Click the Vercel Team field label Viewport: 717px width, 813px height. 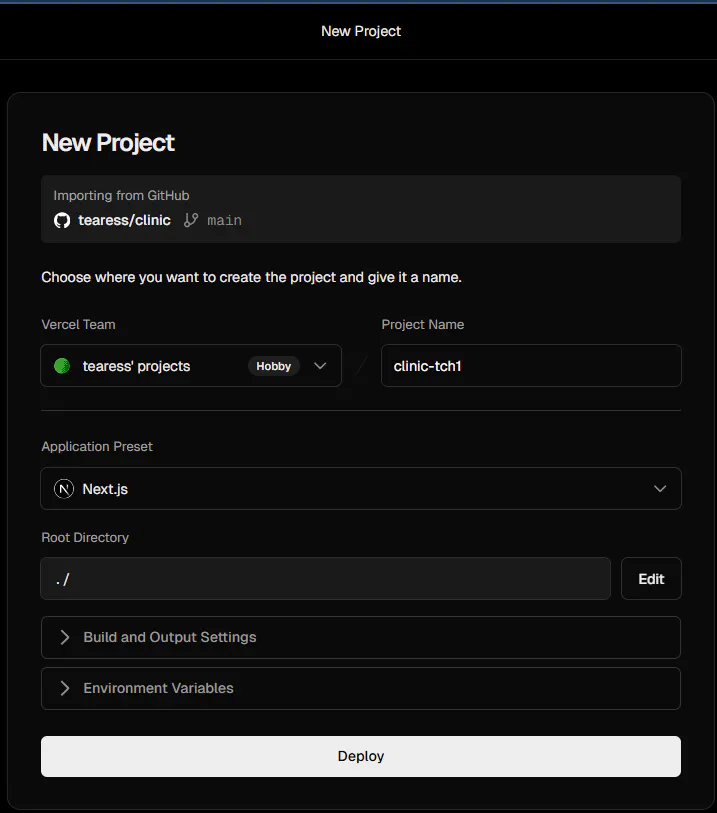click(x=78, y=325)
